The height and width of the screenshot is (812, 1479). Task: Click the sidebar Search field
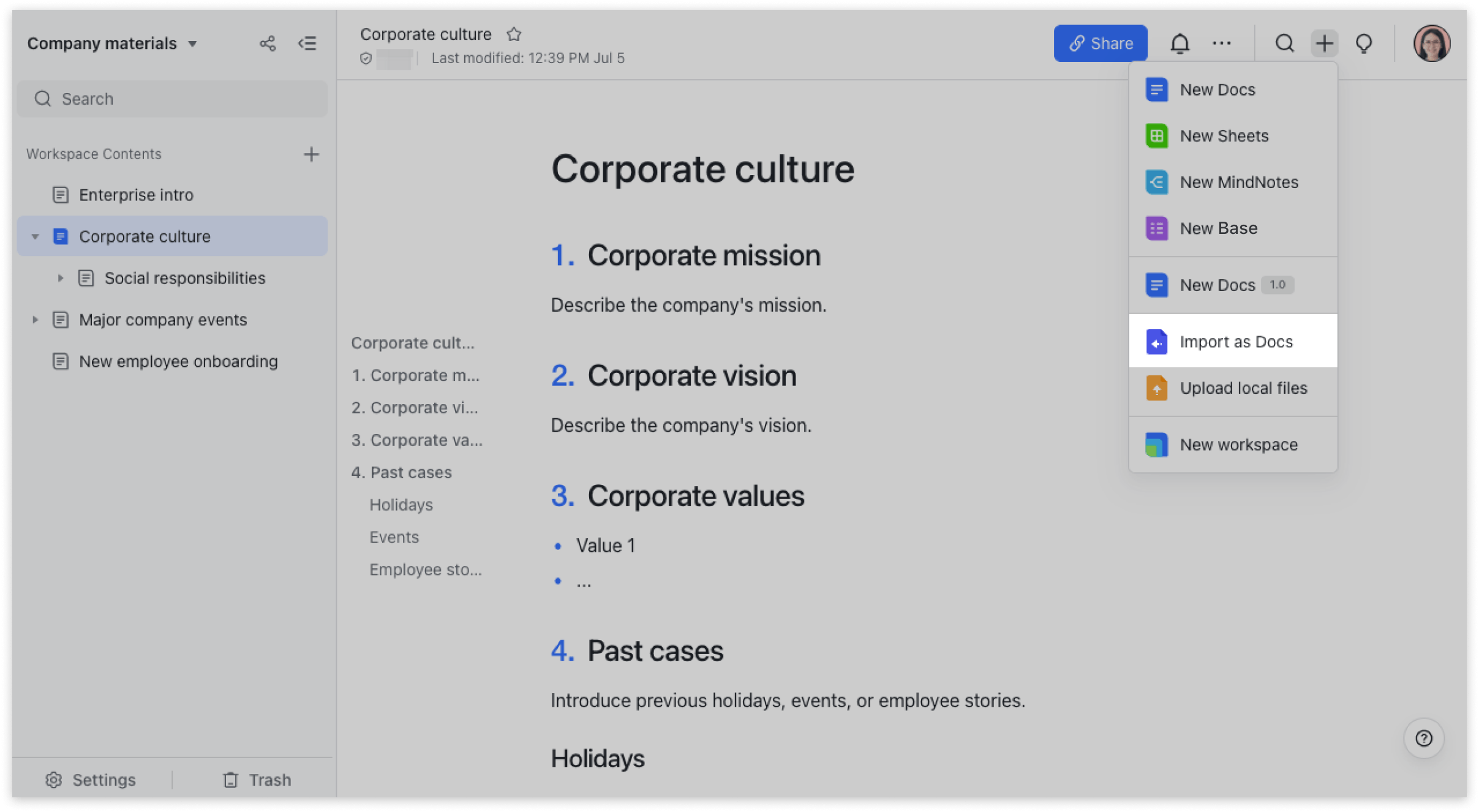click(x=173, y=99)
